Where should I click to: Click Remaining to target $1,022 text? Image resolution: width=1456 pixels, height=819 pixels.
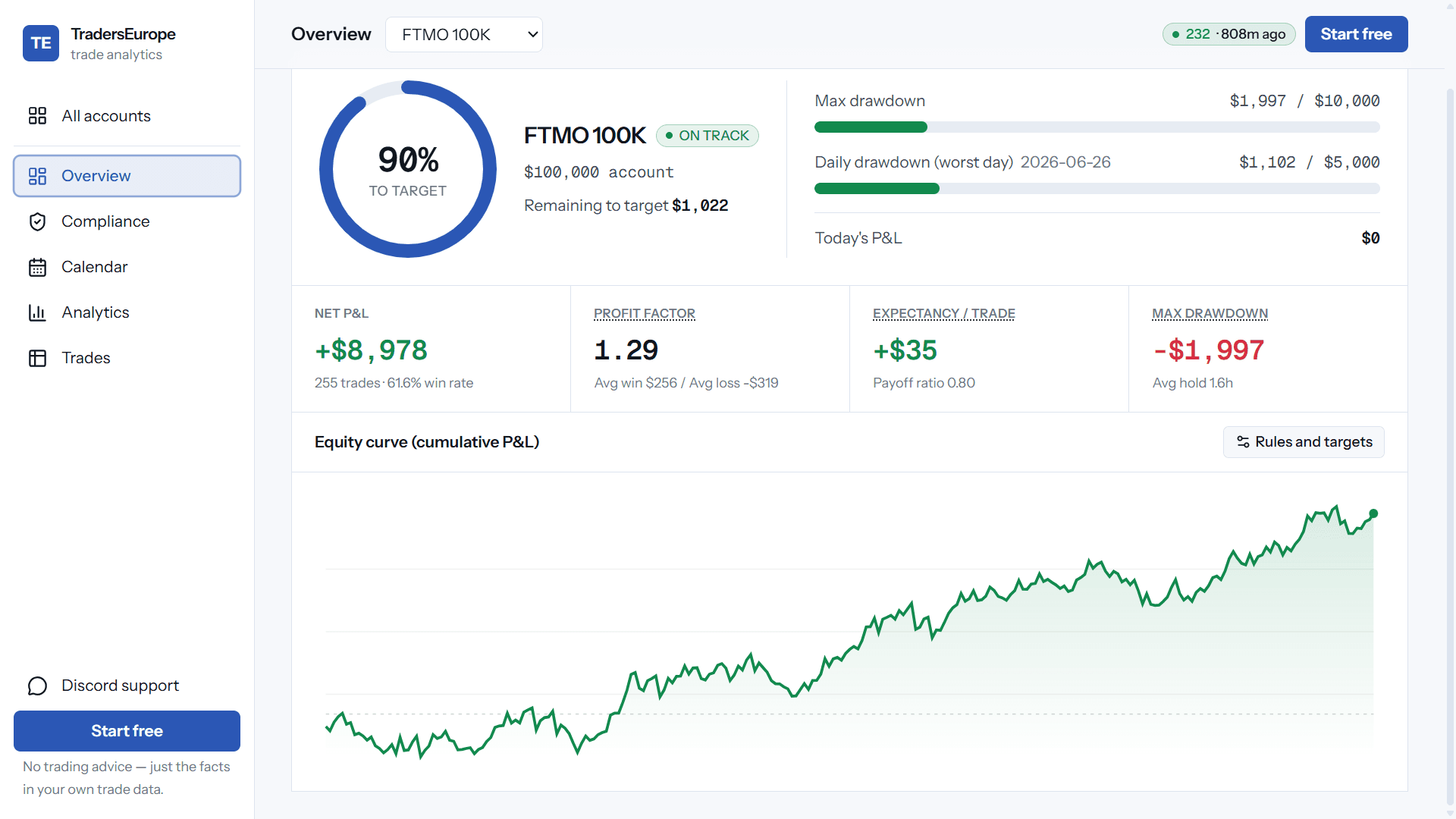[626, 206]
